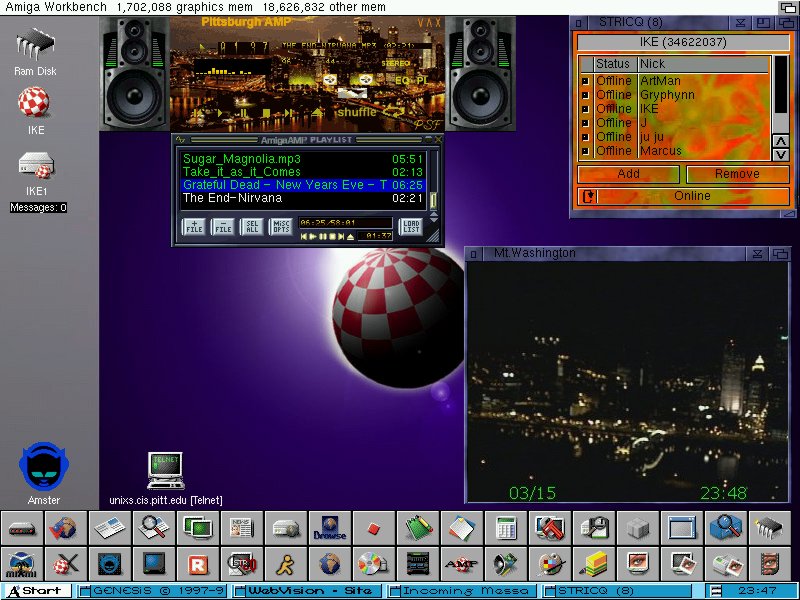Click the Browse globe icon in the dock
The height and width of the screenshot is (600, 800).
tap(328, 527)
